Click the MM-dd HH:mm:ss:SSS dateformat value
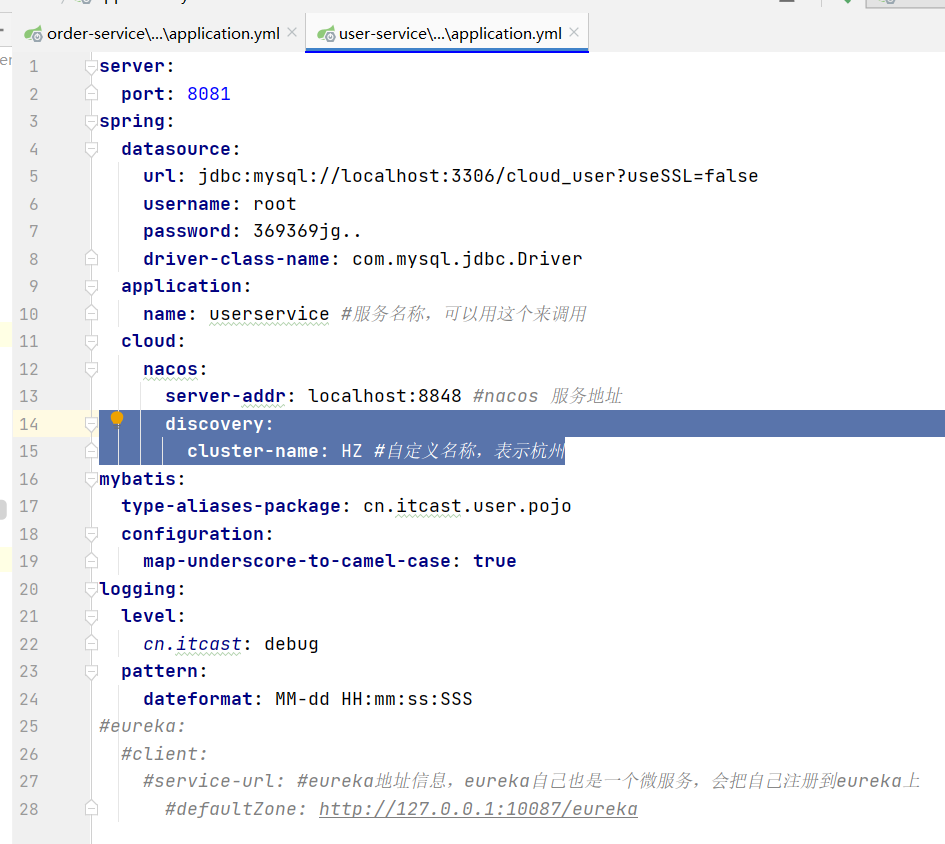Viewport: 945px width, 844px height. (x=374, y=699)
